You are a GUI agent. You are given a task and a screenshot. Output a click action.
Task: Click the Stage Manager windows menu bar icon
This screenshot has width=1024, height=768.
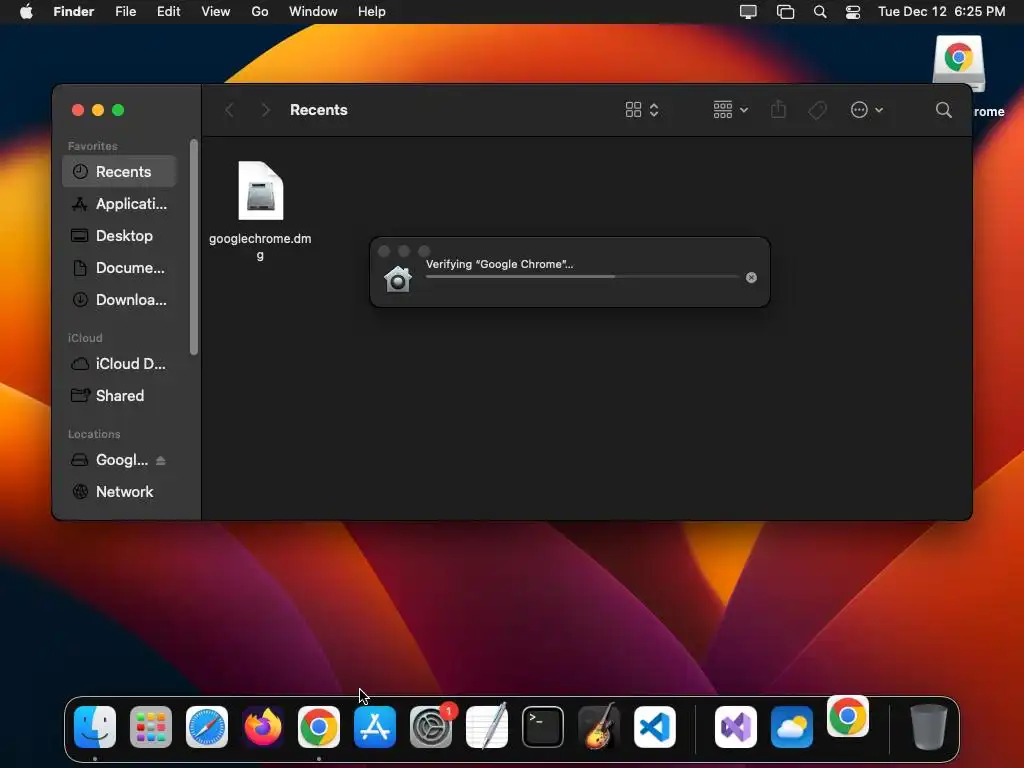(785, 12)
